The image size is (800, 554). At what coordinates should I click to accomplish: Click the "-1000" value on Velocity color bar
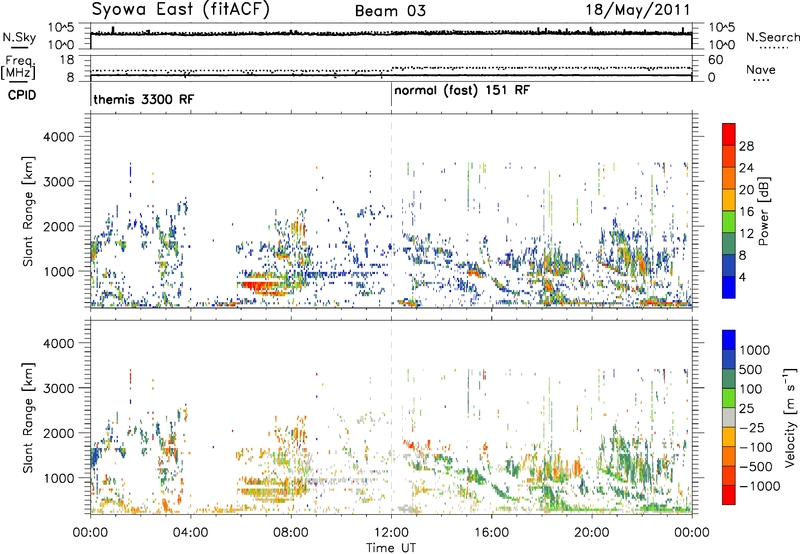(x=760, y=486)
